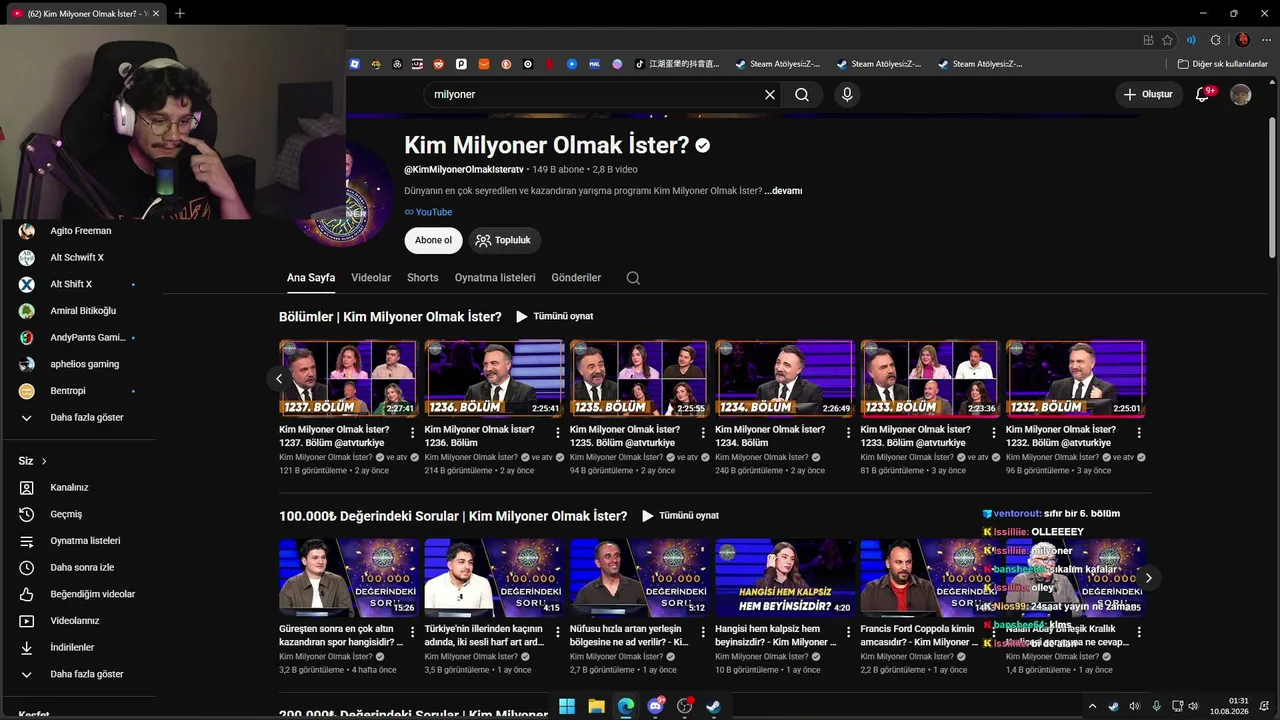Screen dimensions: 1280x720
Task: Open the Siz section chevron
Action: [x=44, y=461]
